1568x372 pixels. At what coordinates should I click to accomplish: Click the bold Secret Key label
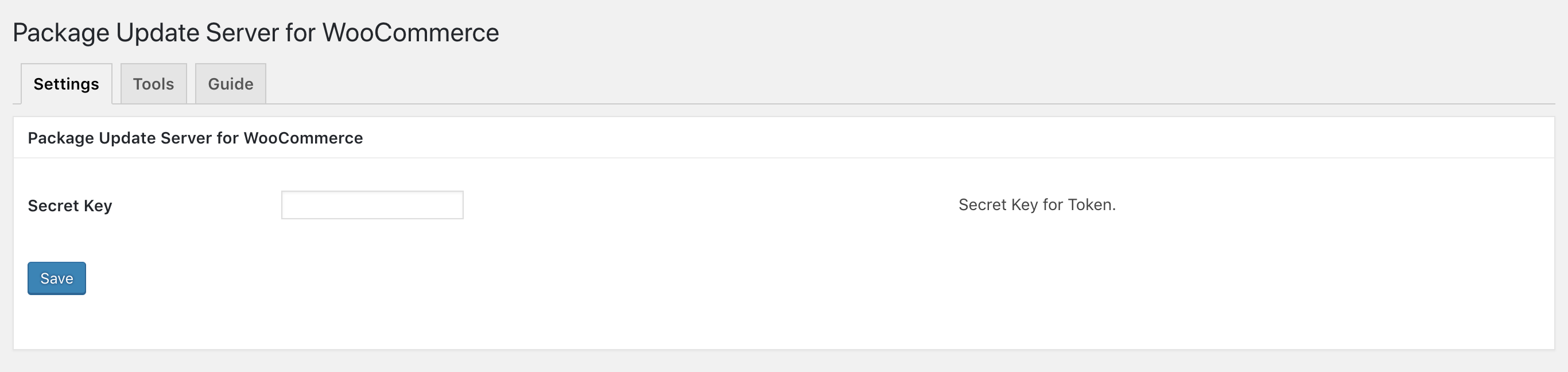[70, 206]
